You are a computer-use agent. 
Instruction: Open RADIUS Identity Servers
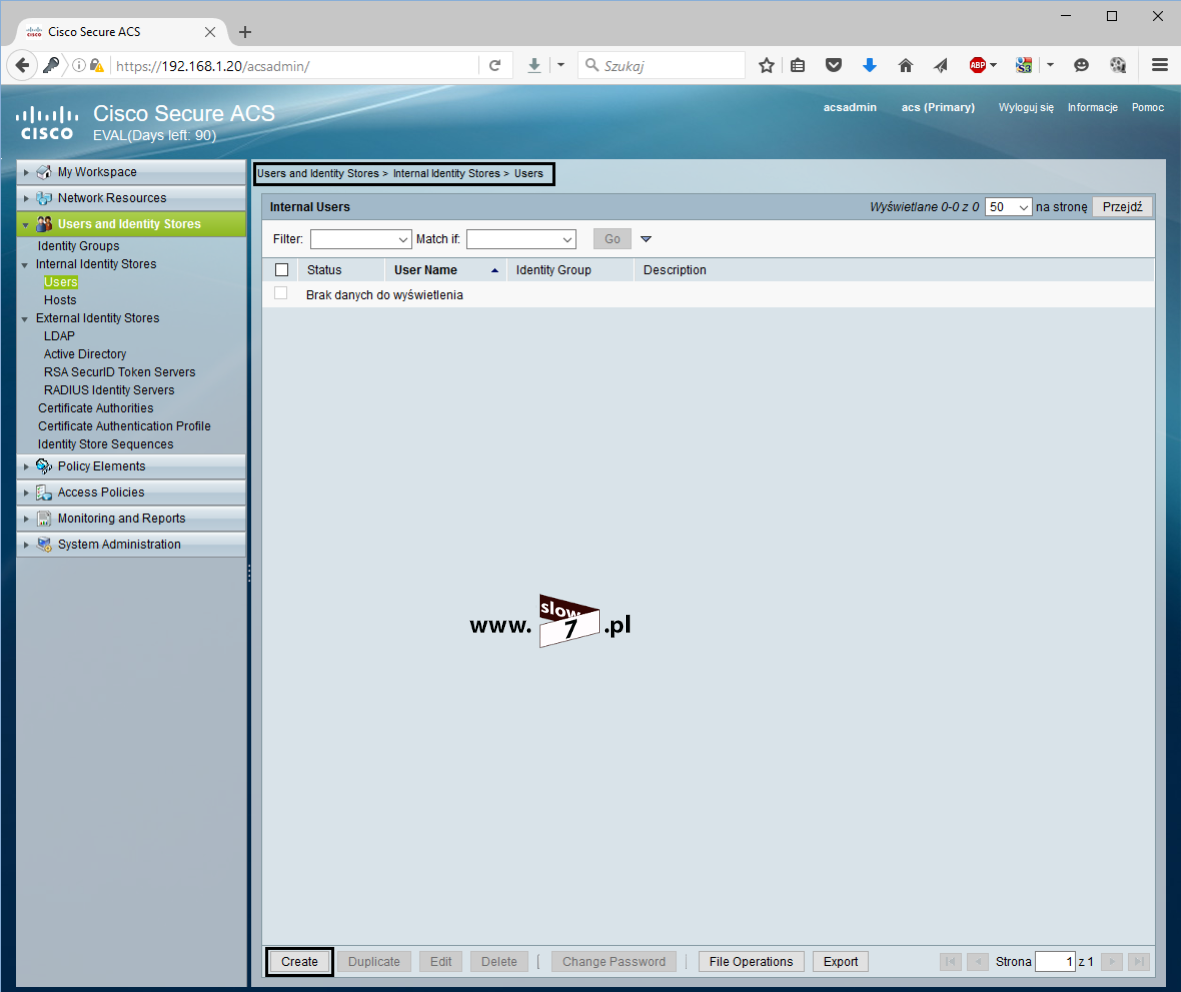pos(109,390)
